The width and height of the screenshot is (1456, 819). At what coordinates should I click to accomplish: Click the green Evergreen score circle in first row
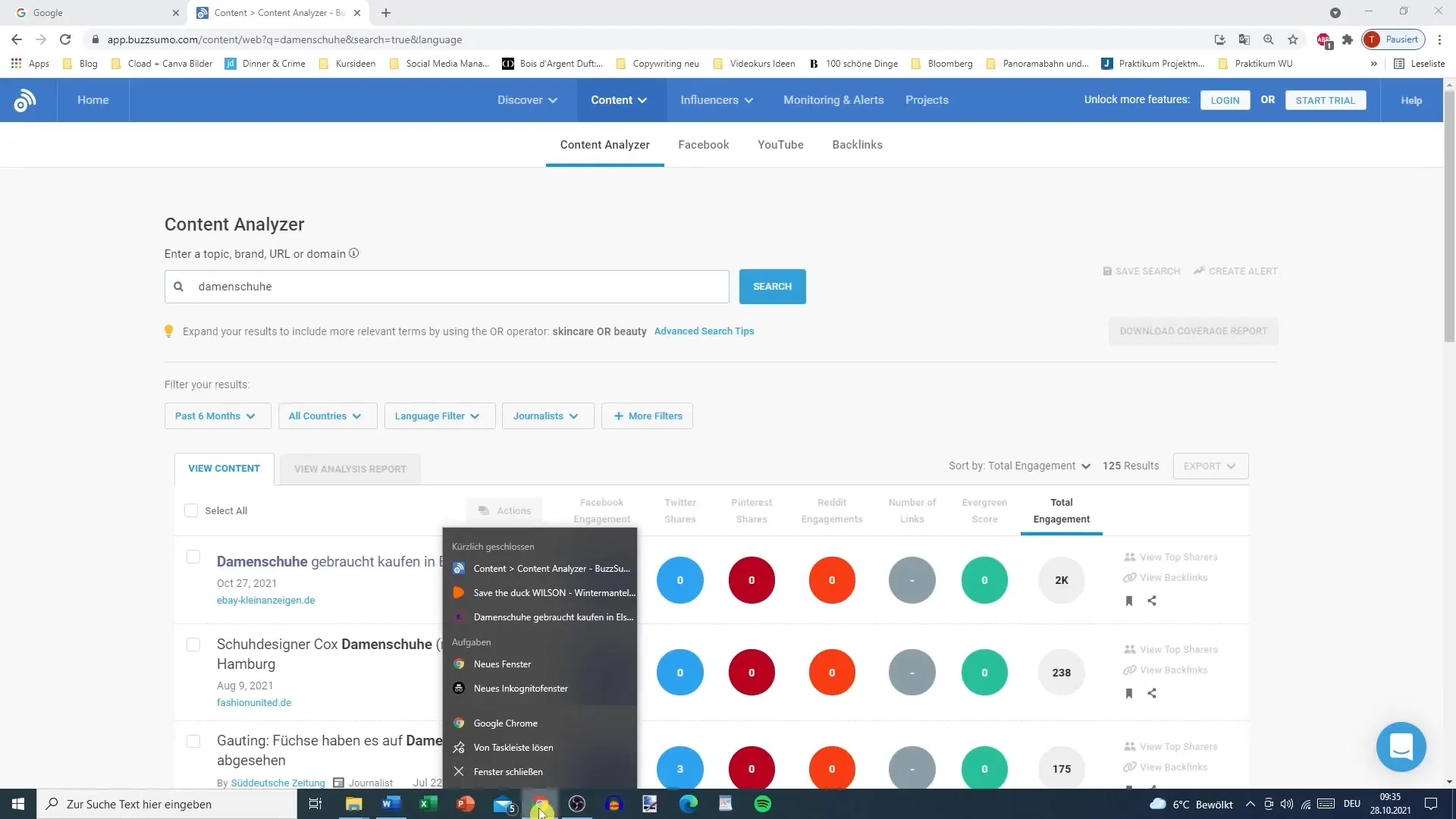[x=984, y=580]
